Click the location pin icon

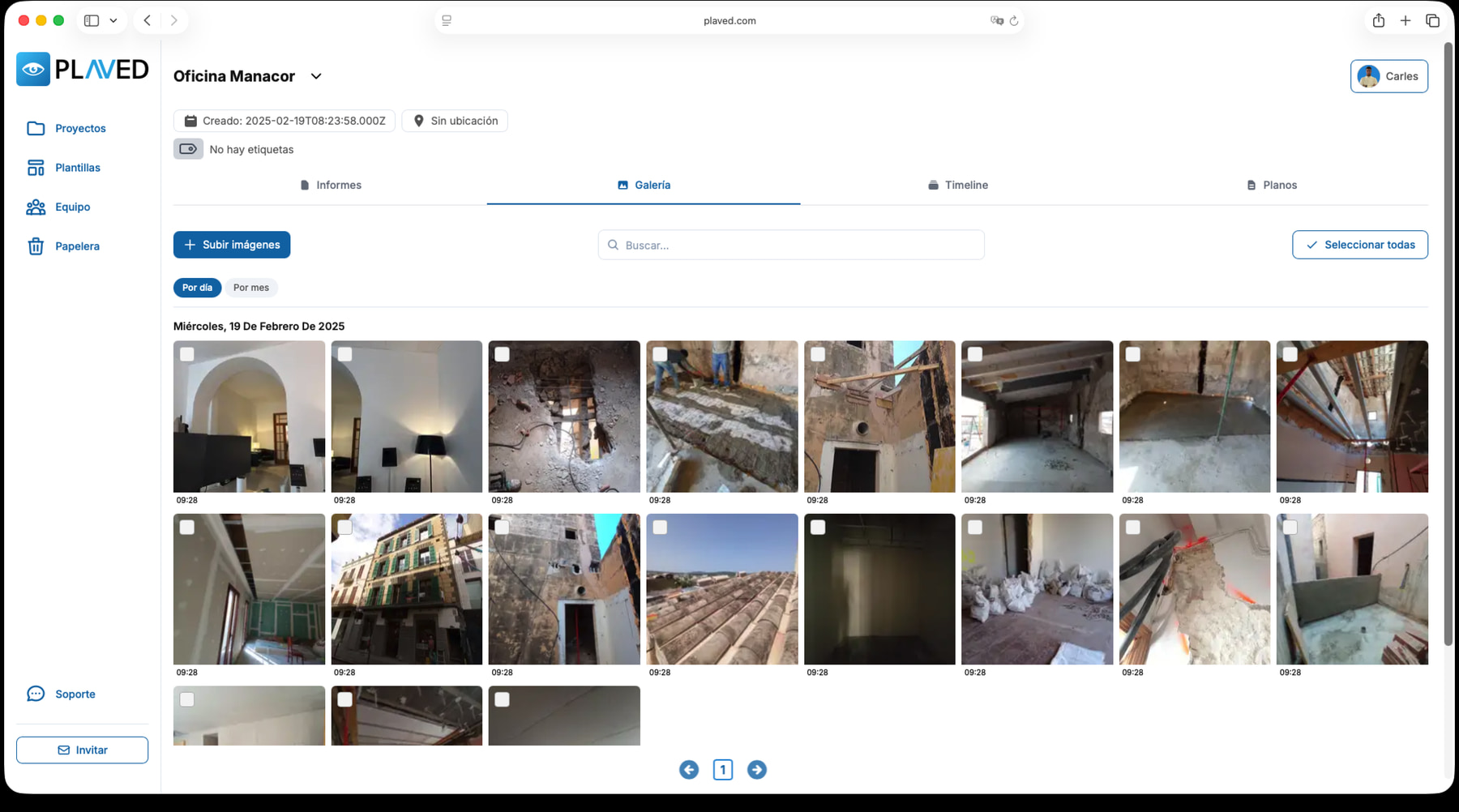coord(418,121)
